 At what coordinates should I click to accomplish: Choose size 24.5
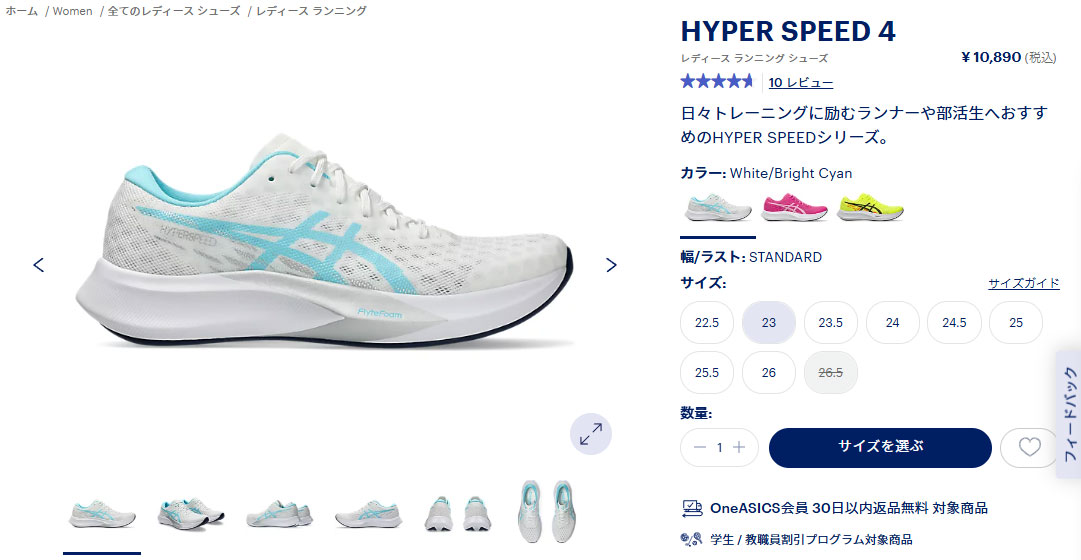coord(954,323)
